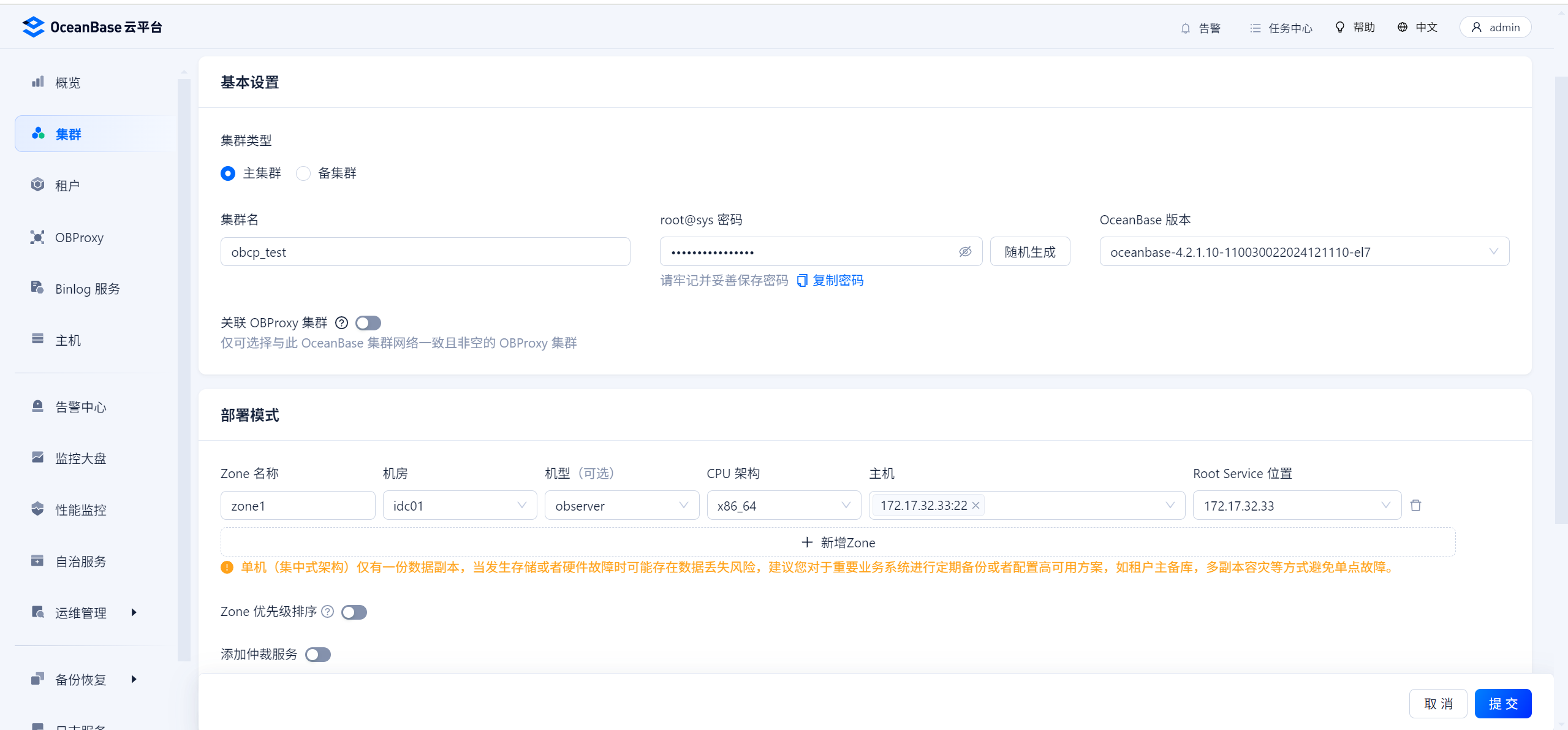1568x730 pixels.
Task: Click the host sidebar icon
Action: (38, 339)
